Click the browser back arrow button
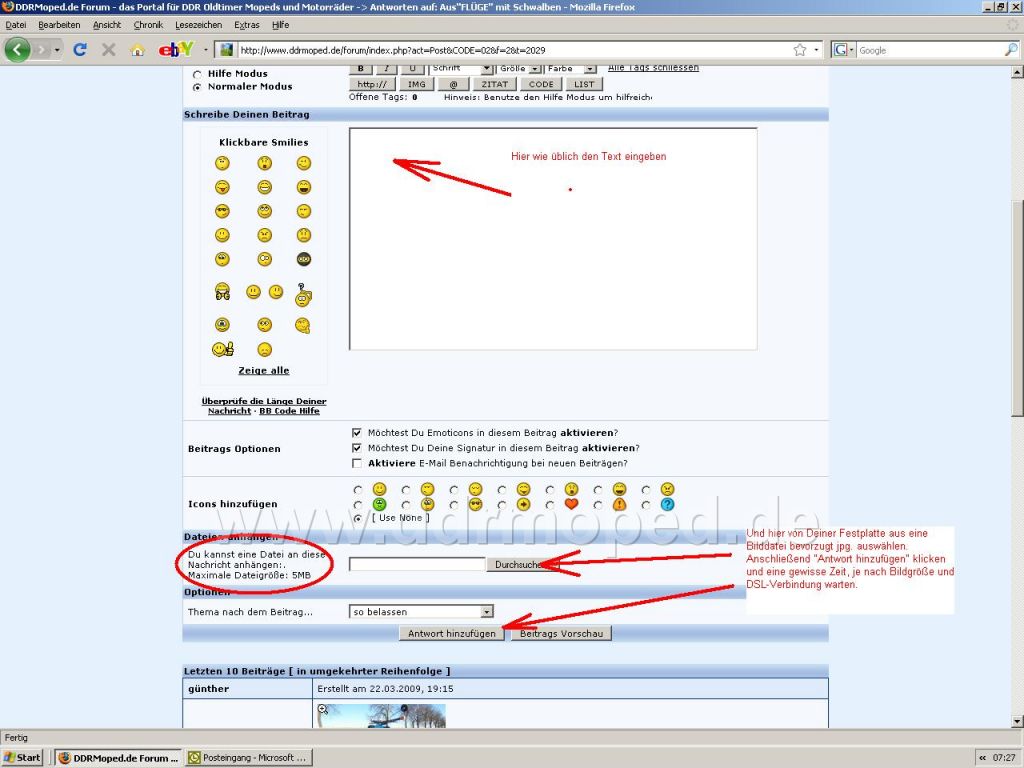The height and width of the screenshot is (768, 1024). click(17, 49)
